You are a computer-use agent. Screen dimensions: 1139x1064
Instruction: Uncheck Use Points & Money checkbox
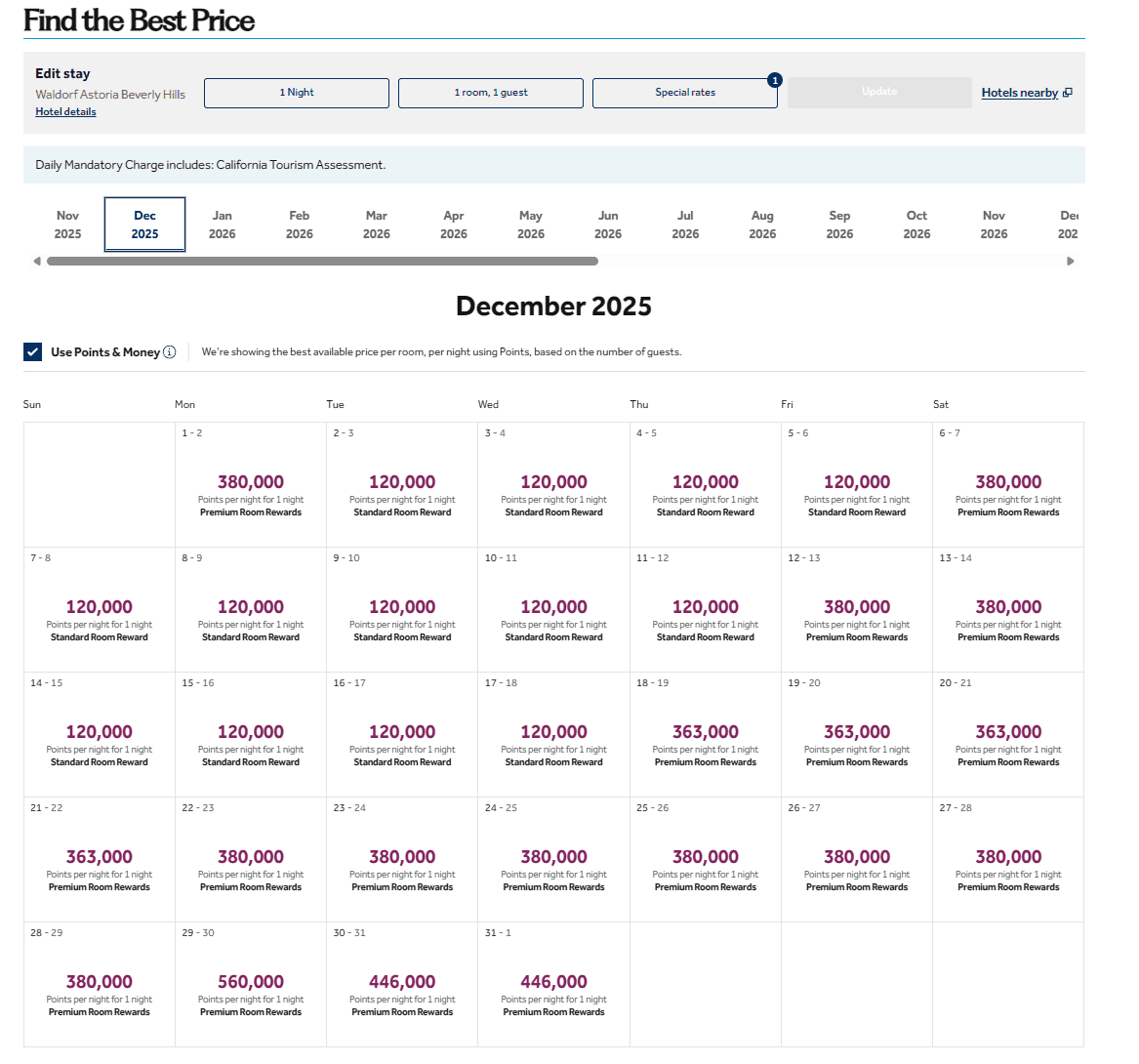point(33,352)
